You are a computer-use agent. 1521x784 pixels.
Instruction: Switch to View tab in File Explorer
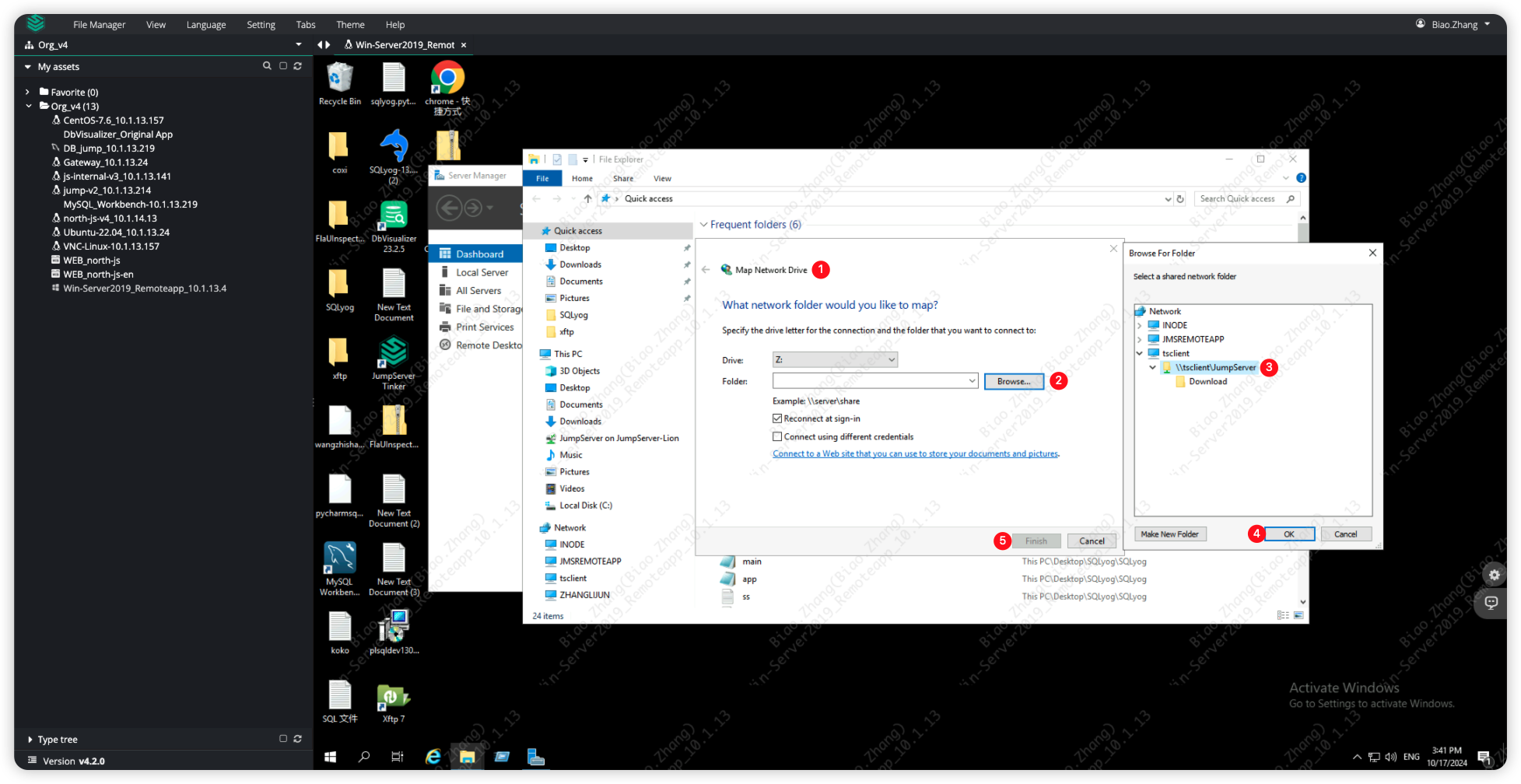click(662, 179)
